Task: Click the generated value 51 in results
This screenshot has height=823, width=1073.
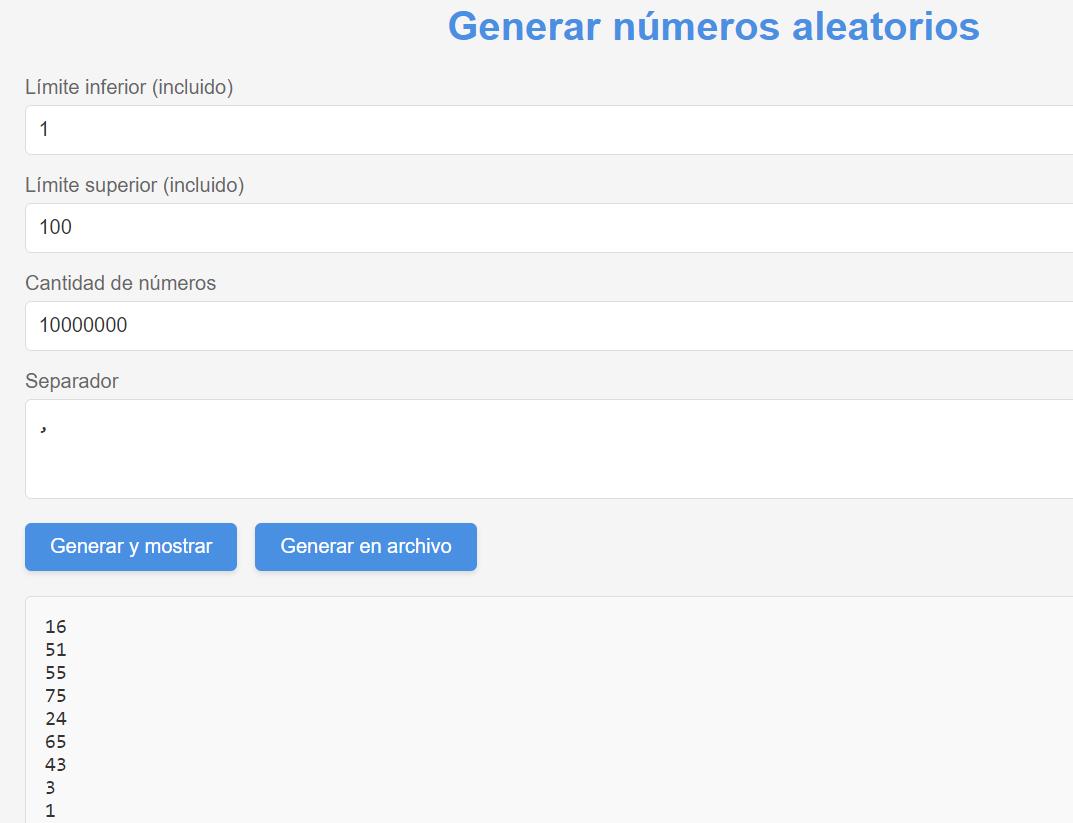Action: coord(56,650)
